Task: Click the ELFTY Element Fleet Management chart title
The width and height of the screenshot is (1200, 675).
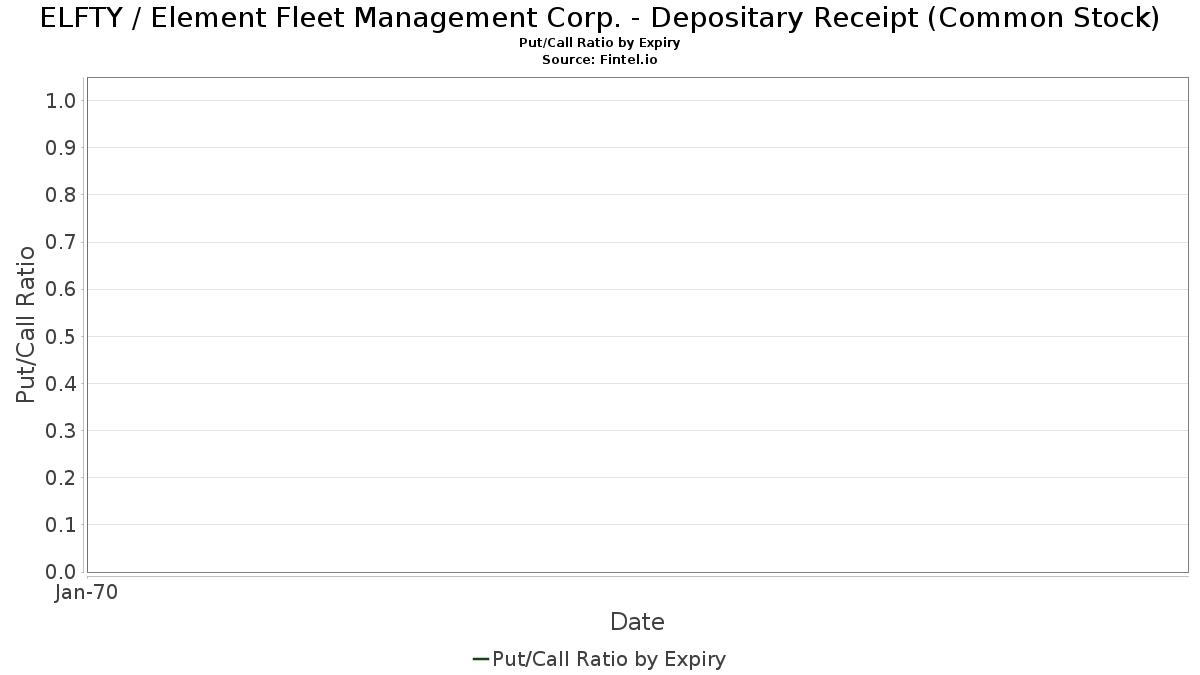Action: pos(600,18)
